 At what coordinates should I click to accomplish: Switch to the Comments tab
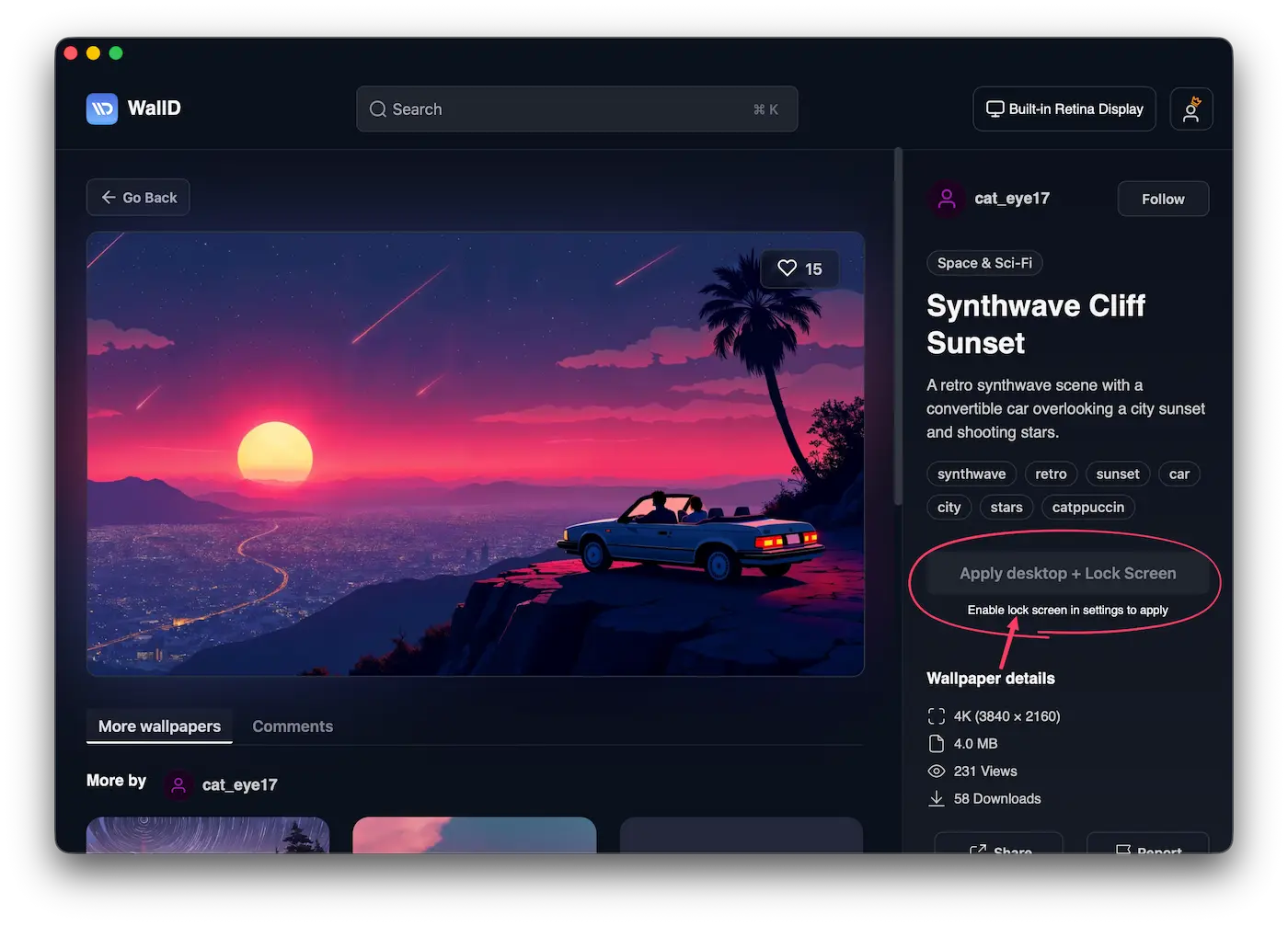(x=293, y=726)
